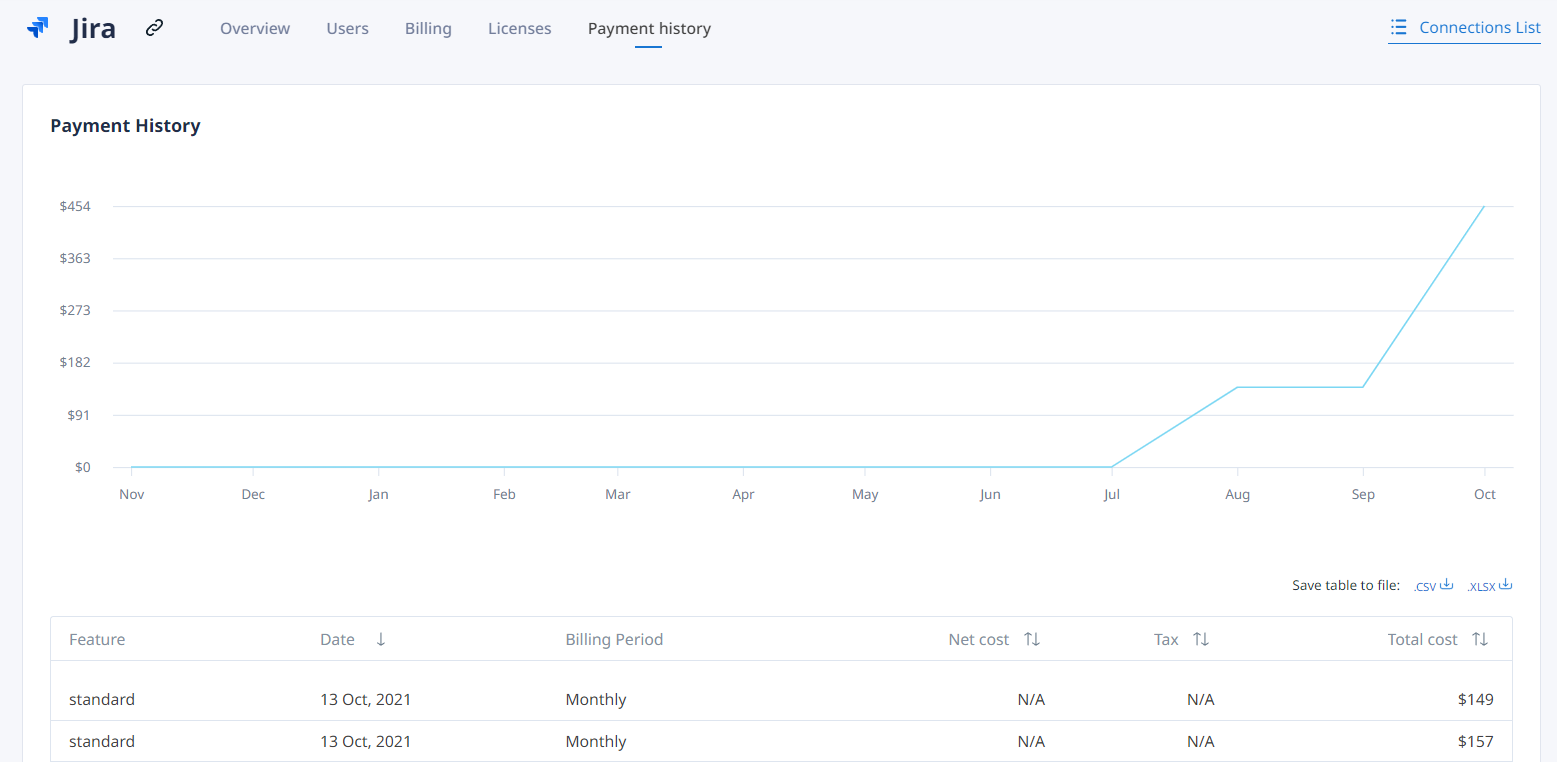Switch to the Users tab
The height and width of the screenshot is (762, 1557).
[x=347, y=28]
